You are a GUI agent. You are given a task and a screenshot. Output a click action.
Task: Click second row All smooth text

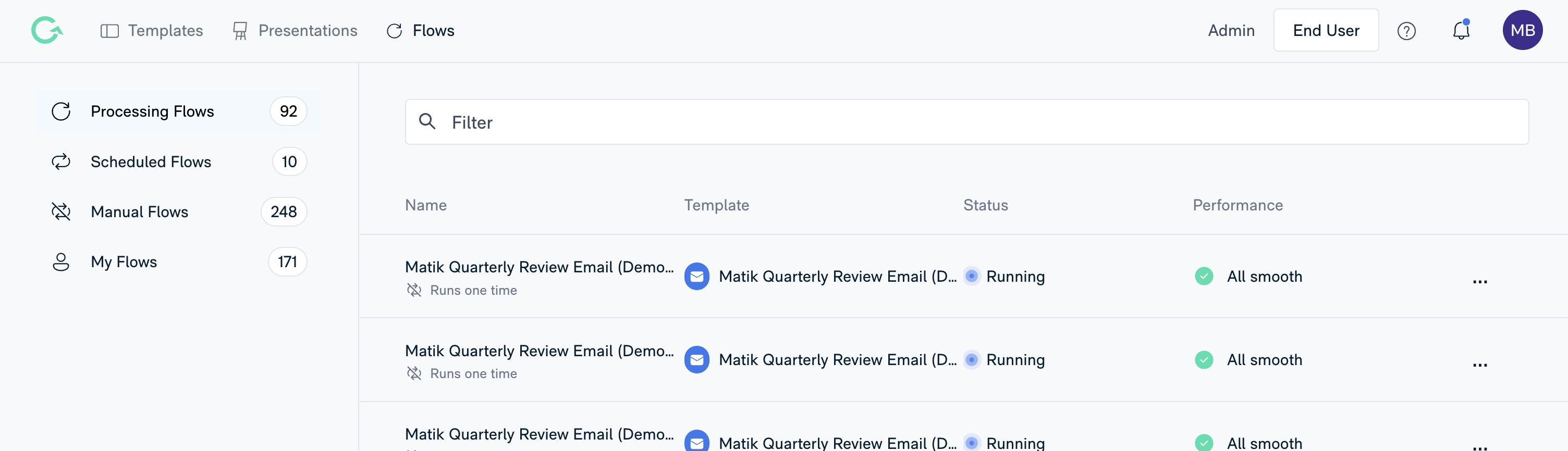pyautogui.click(x=1264, y=360)
